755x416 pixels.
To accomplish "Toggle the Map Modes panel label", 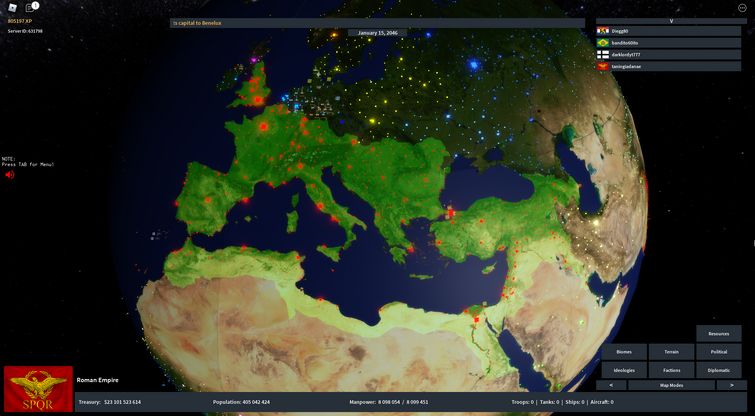I will click(x=671, y=385).
